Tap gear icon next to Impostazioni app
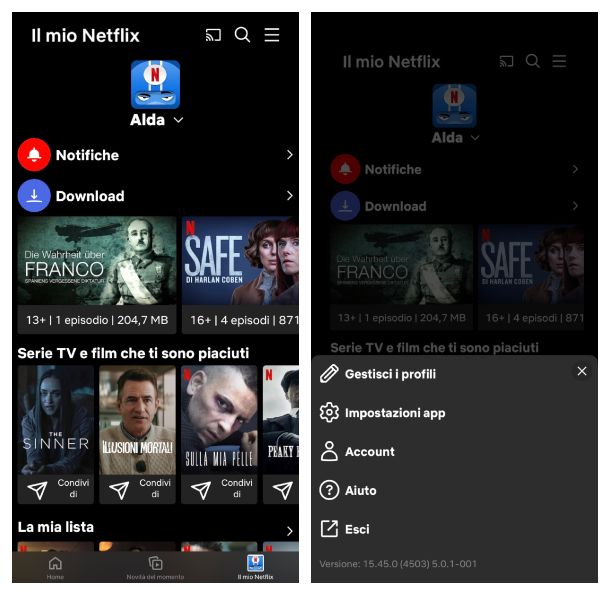610x595 pixels. [329, 412]
